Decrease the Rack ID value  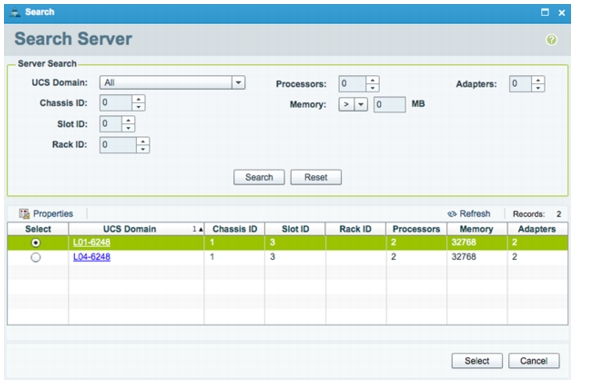(143, 149)
